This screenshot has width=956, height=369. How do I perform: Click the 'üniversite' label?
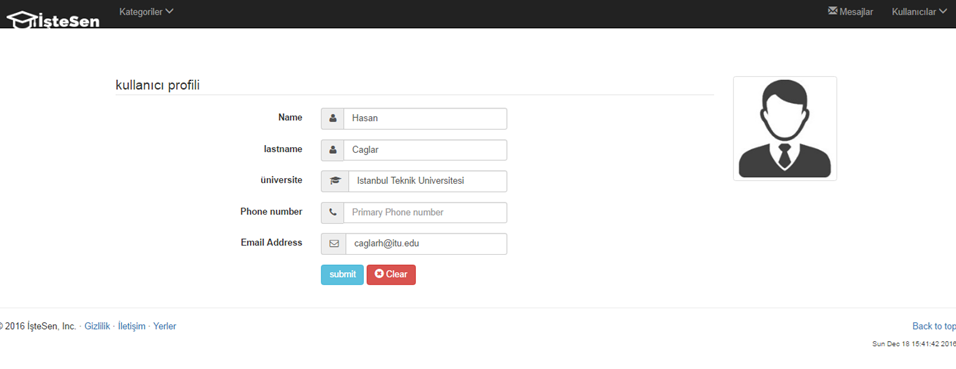[x=281, y=179]
